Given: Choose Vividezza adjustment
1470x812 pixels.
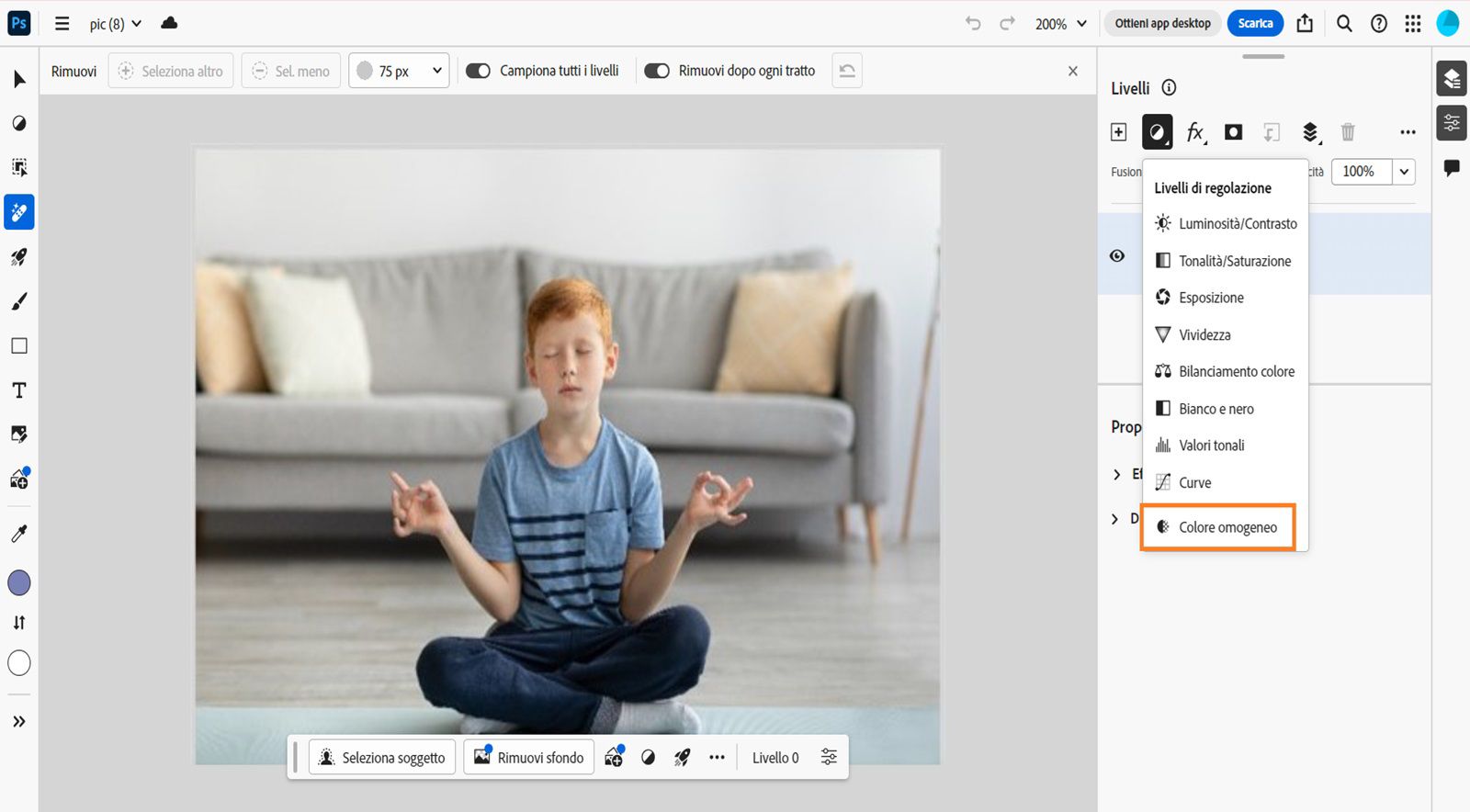Looking at the screenshot, I should (x=1226, y=334).
